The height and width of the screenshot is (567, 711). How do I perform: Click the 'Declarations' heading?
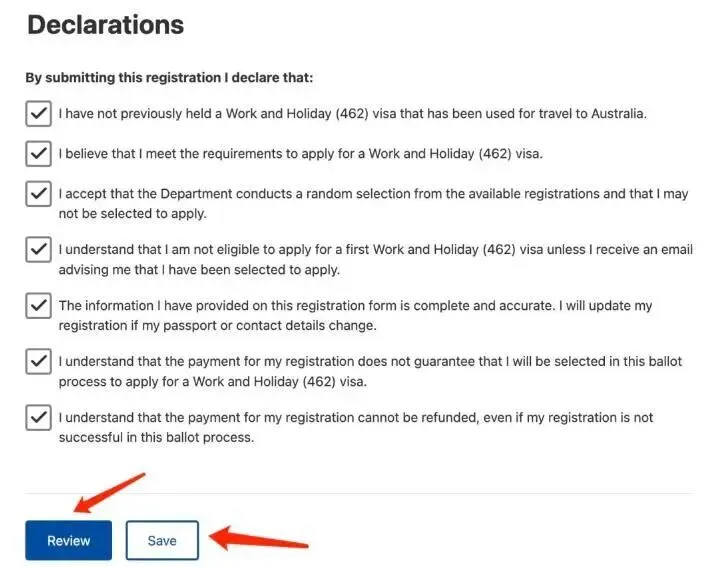pyautogui.click(x=106, y=25)
